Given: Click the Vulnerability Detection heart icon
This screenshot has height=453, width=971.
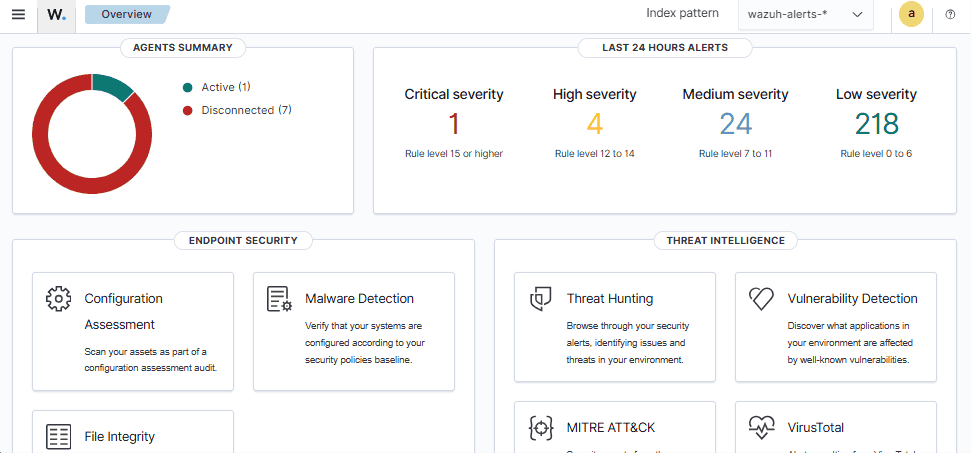Looking at the screenshot, I should pos(761,299).
